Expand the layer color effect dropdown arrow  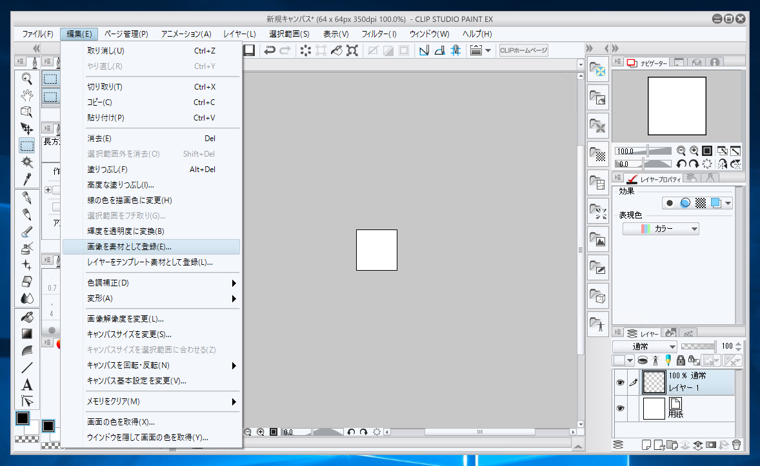coord(728,203)
